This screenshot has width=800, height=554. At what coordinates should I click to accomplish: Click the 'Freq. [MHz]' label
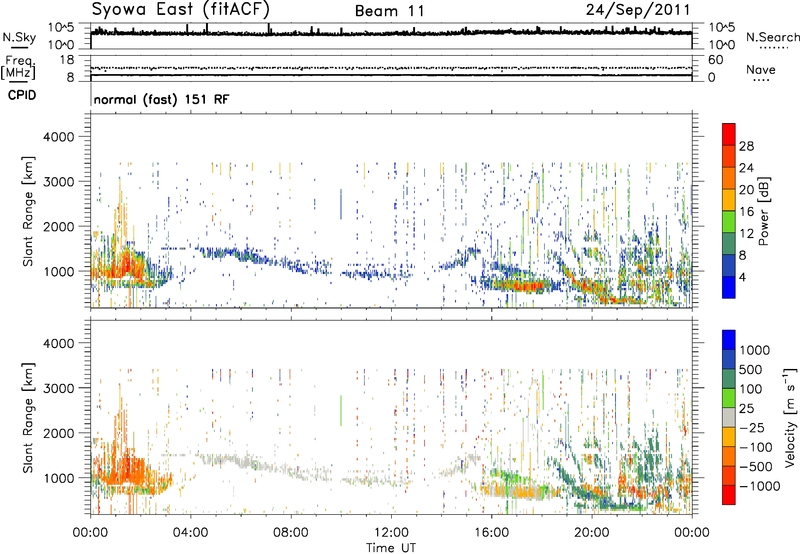pos(18,67)
